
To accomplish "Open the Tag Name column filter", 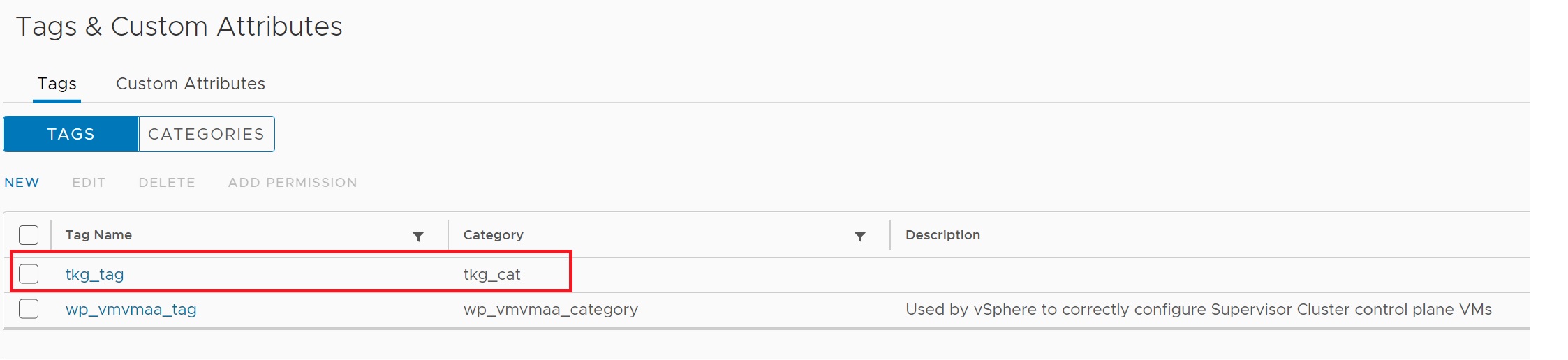I will (x=418, y=237).
